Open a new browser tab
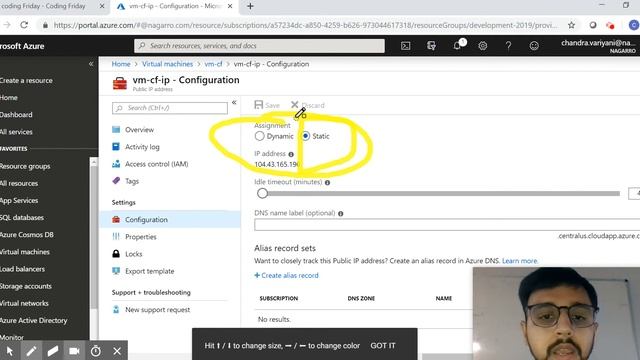This screenshot has height=360, width=640. (250, 6)
